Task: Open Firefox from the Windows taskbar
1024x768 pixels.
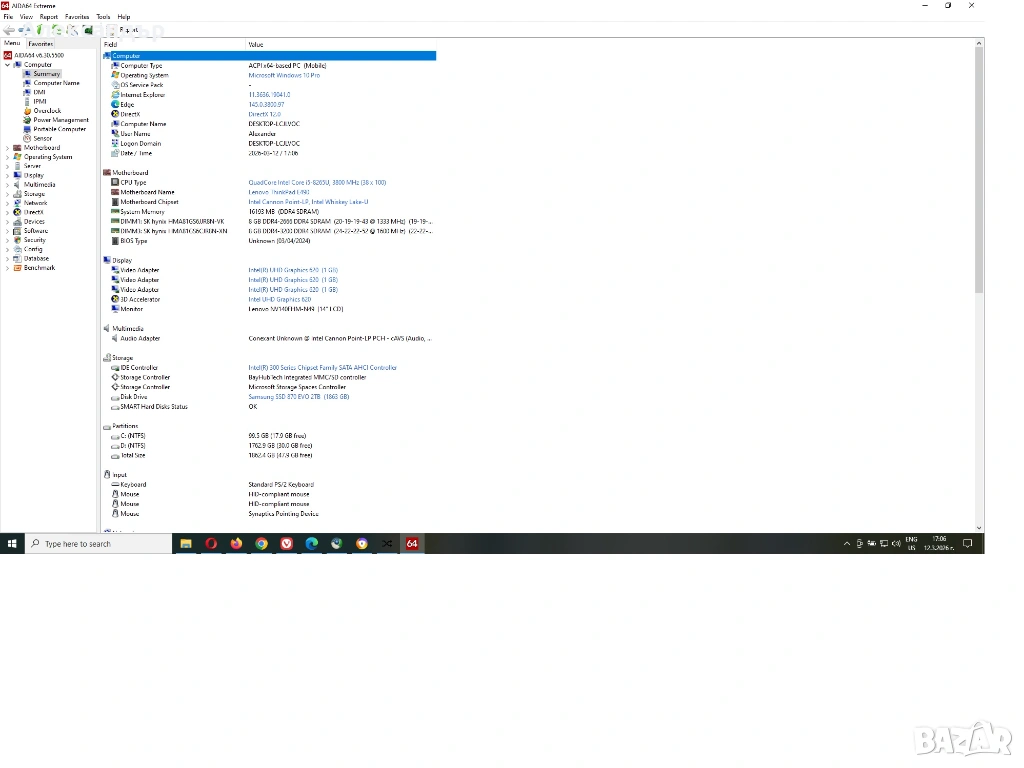Action: click(x=236, y=544)
